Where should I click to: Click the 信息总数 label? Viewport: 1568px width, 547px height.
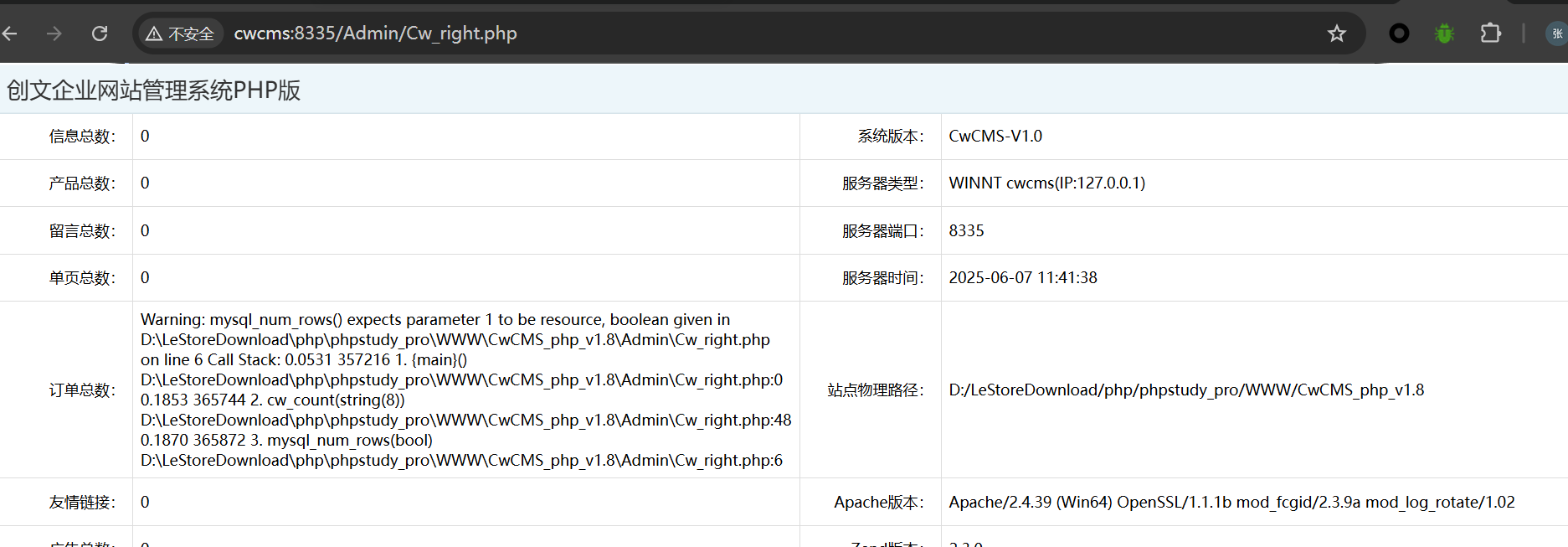click(82, 137)
